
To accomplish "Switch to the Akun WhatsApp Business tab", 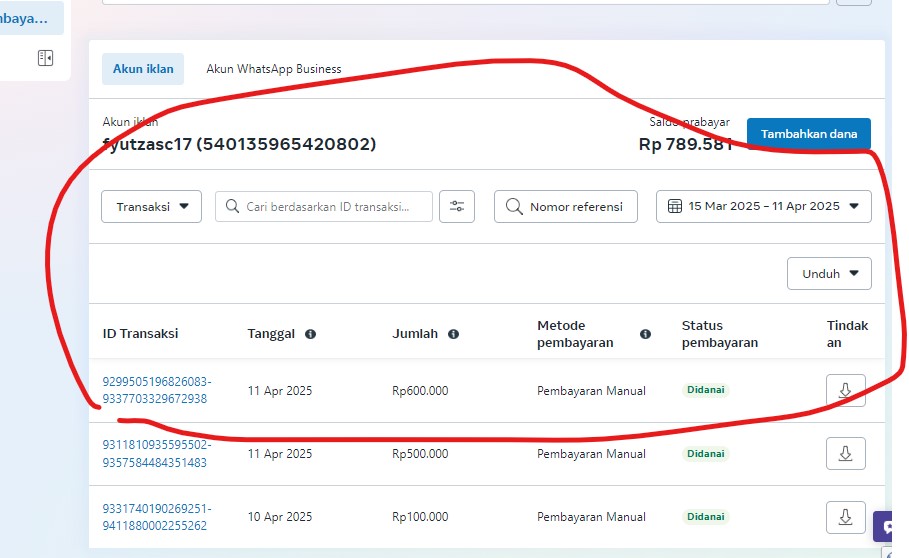I will 273,69.
